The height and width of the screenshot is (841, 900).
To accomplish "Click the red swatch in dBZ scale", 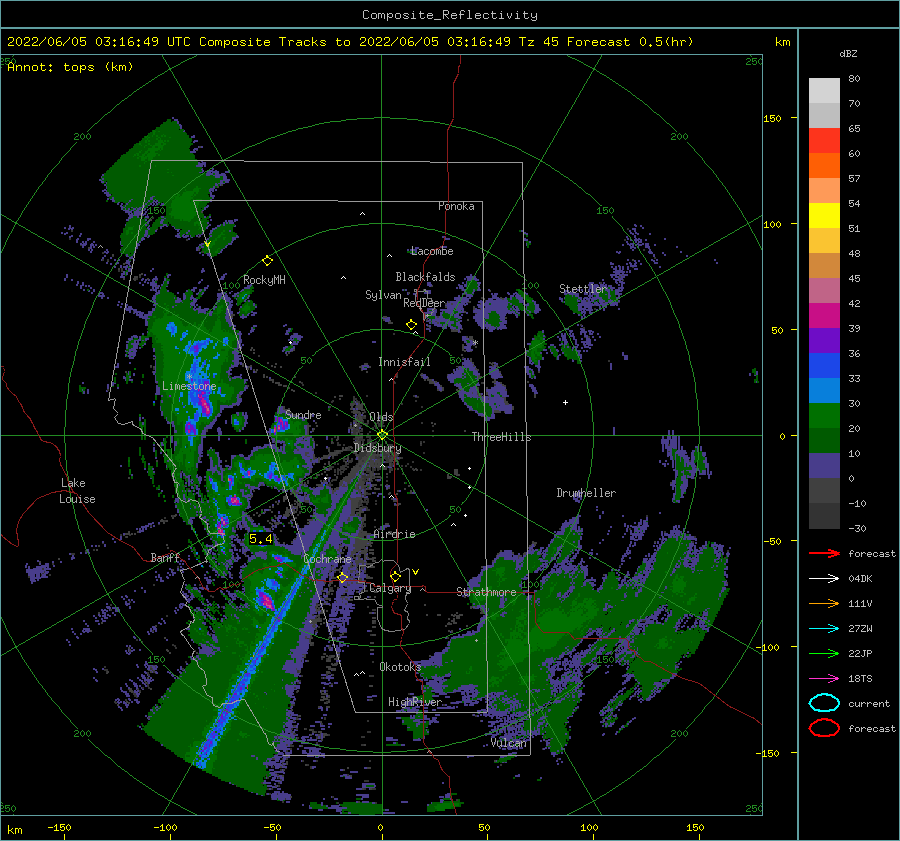I will [824, 141].
